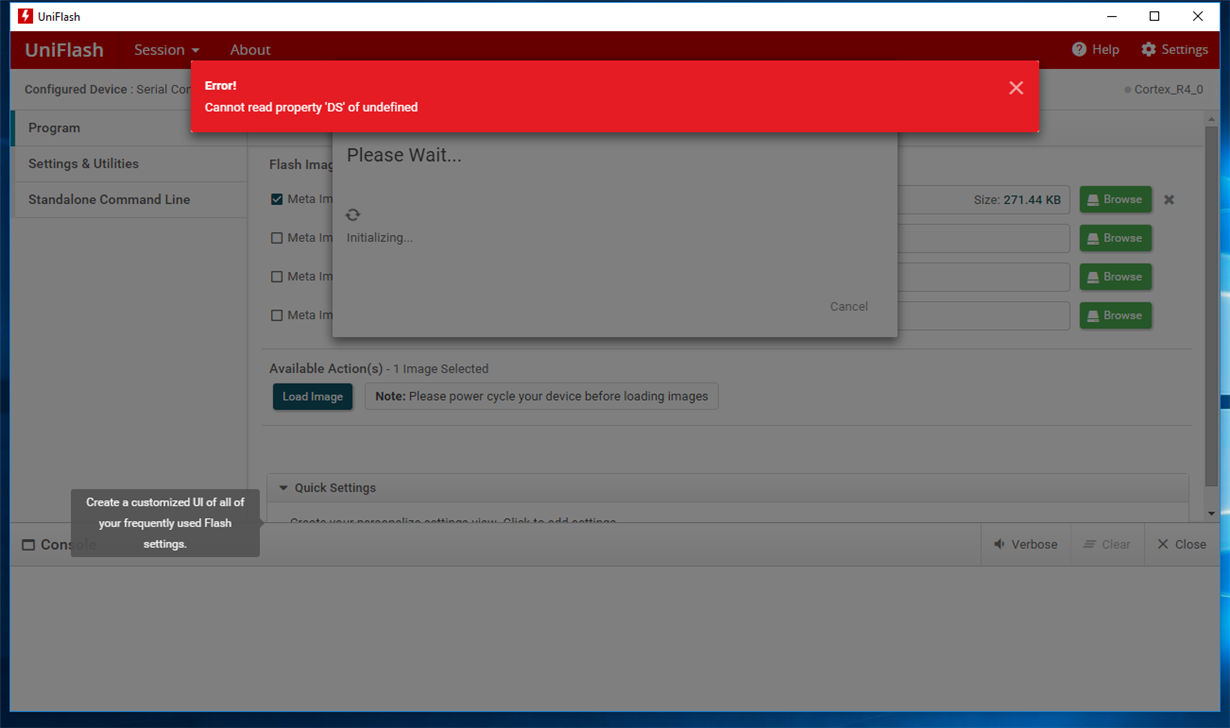
Task: Dismiss the red error banner with X
Action: click(1016, 88)
